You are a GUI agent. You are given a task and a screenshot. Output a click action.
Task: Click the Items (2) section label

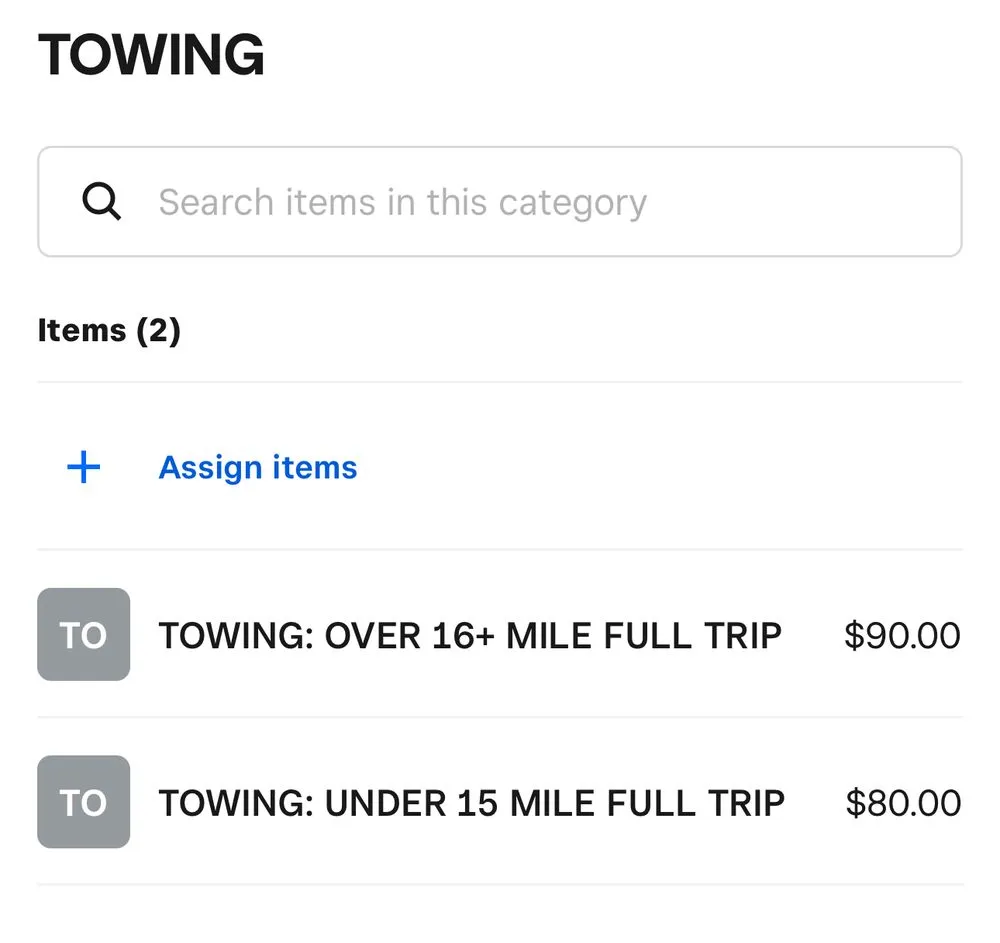click(x=109, y=330)
